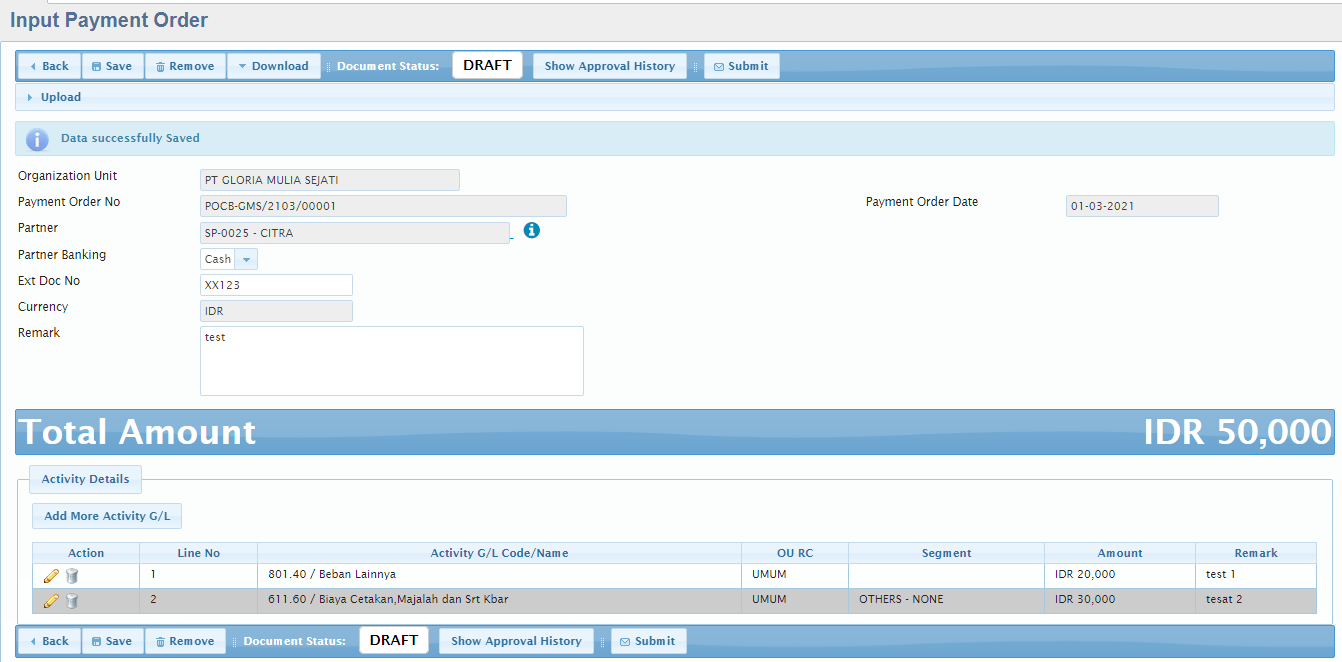This screenshot has width=1342, height=662.
Task: Click the Payment Order No field
Action: click(x=383, y=206)
